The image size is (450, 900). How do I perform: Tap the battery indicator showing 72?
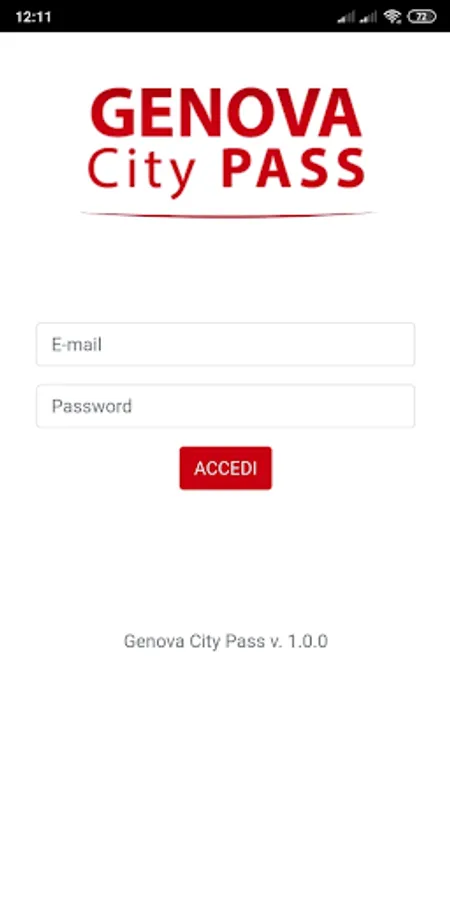tap(422, 17)
